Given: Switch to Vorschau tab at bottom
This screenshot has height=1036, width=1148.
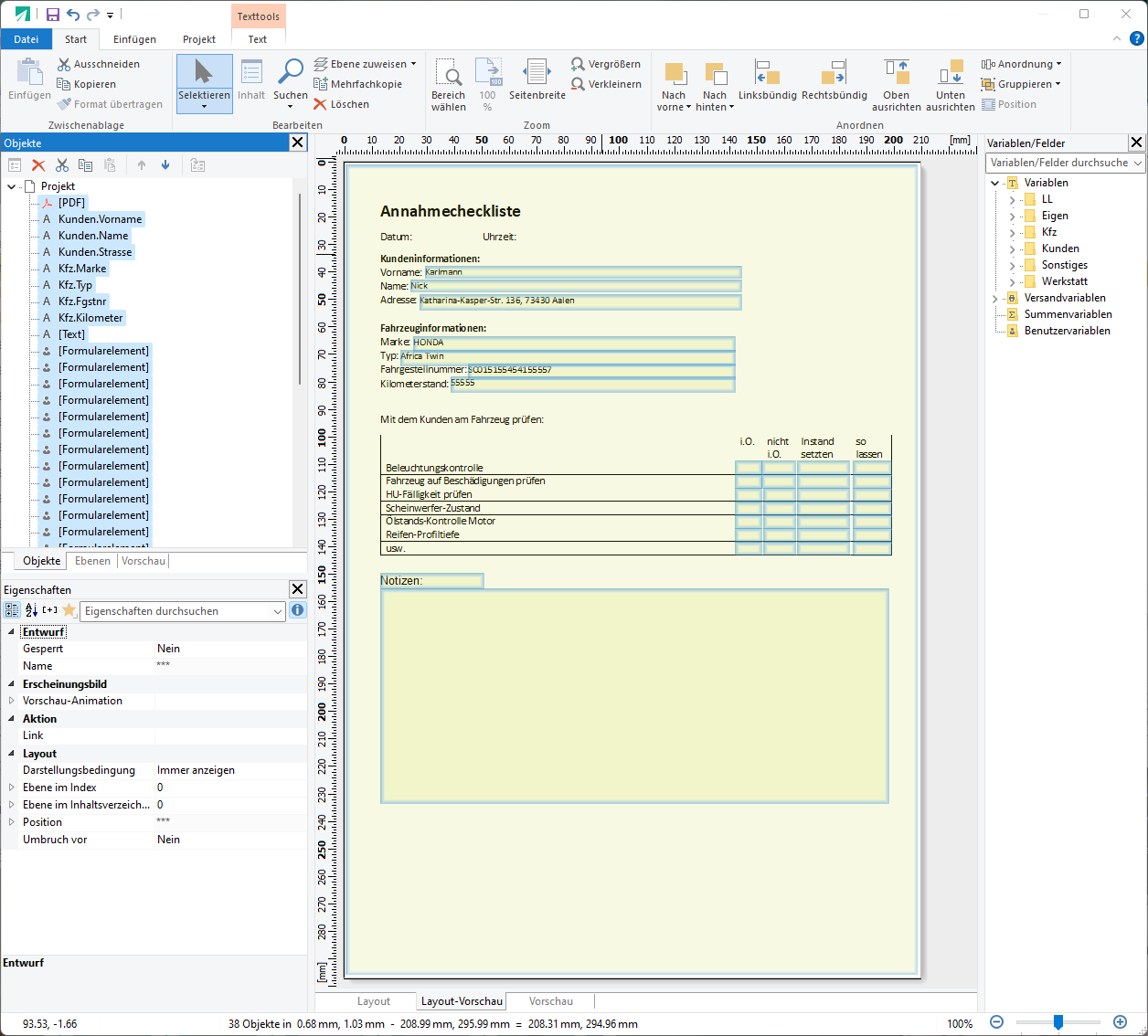Looking at the screenshot, I should click(550, 1001).
